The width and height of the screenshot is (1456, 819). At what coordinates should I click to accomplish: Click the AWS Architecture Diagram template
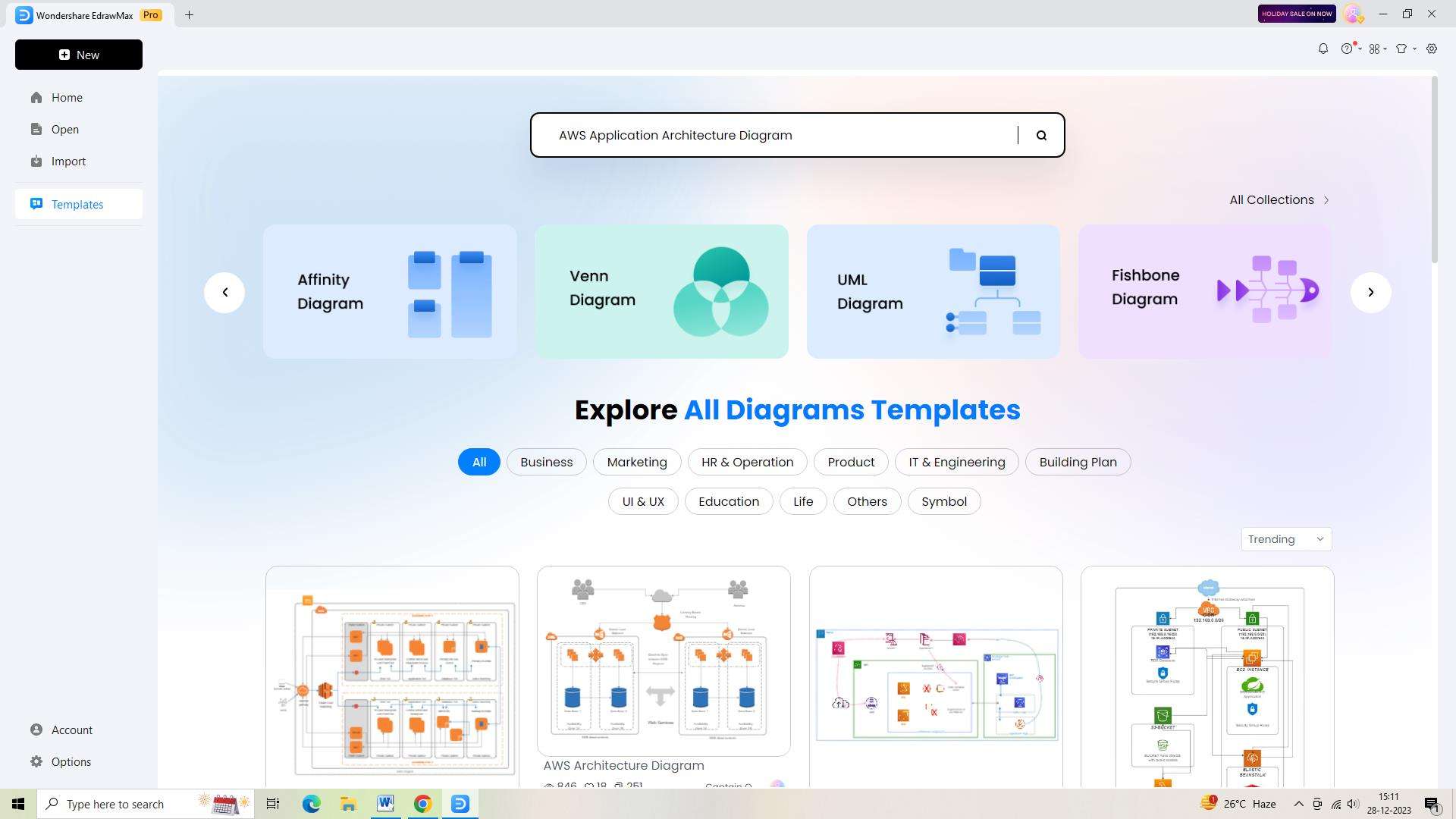[x=663, y=660]
